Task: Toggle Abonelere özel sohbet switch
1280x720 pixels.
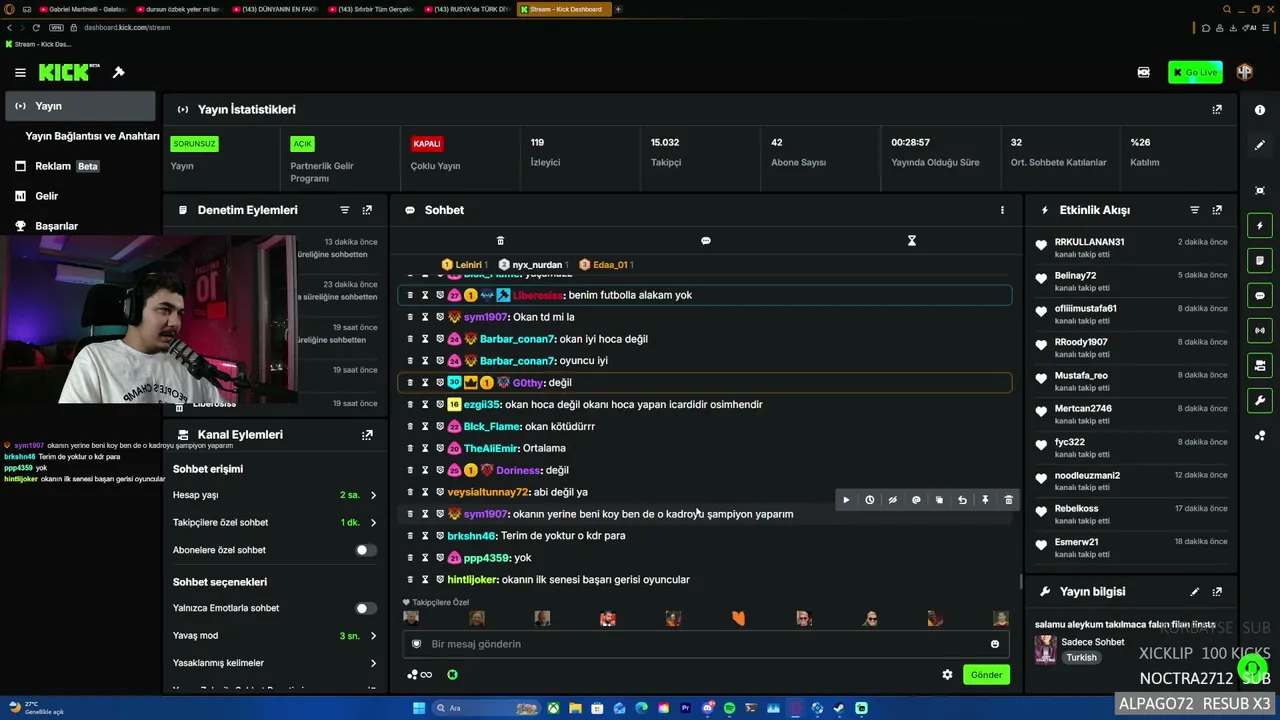Action: click(366, 550)
